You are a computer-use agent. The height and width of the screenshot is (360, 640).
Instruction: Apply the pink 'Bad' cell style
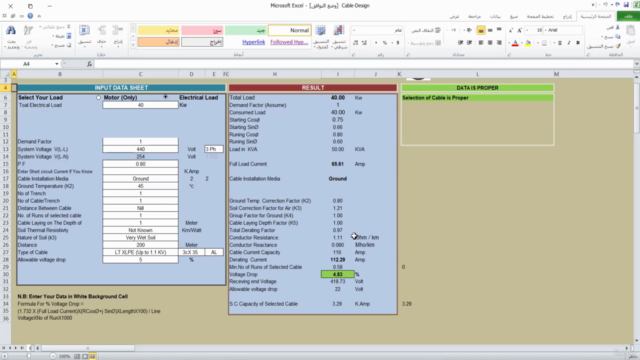pos(202,30)
